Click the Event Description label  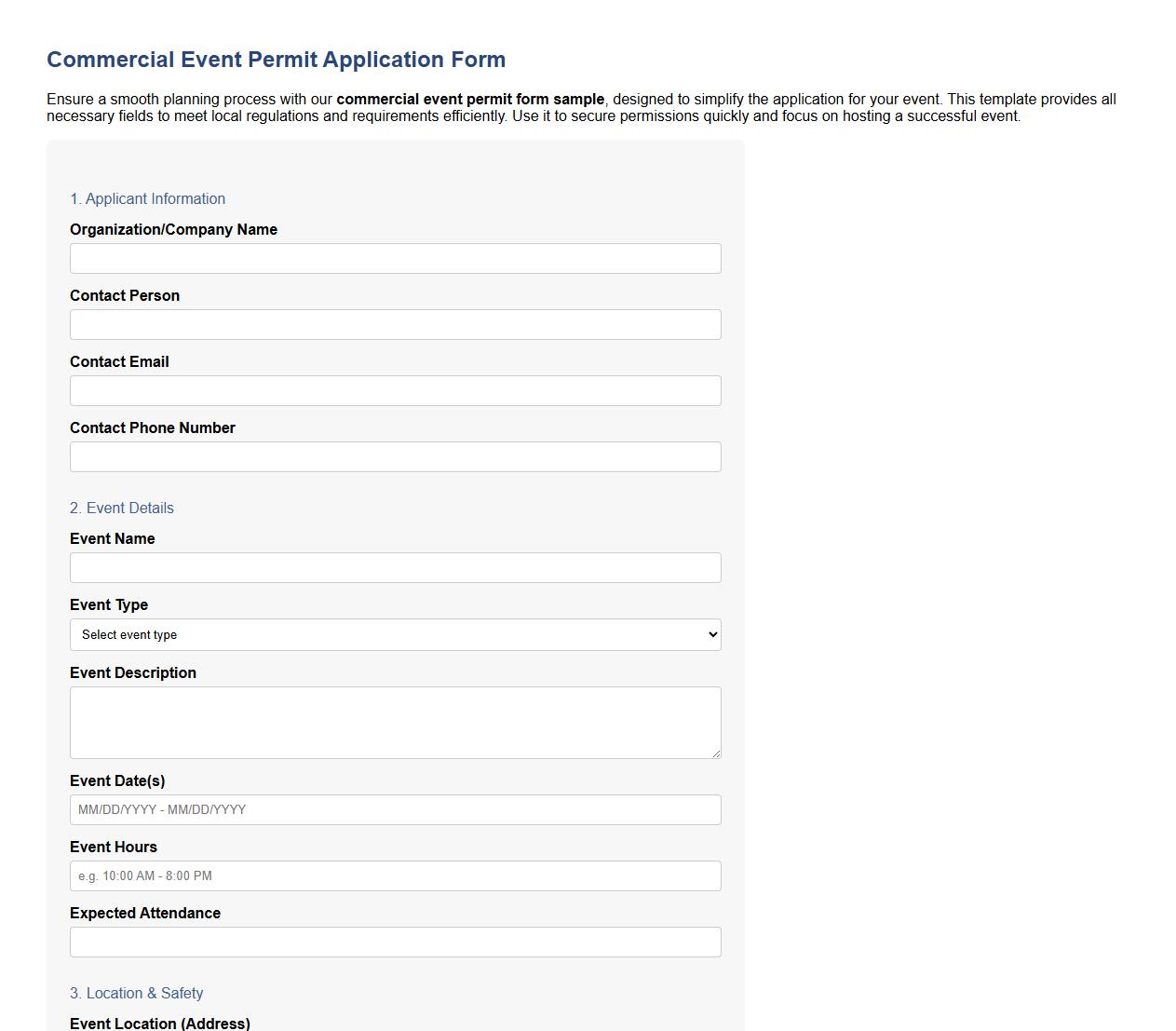coord(133,672)
